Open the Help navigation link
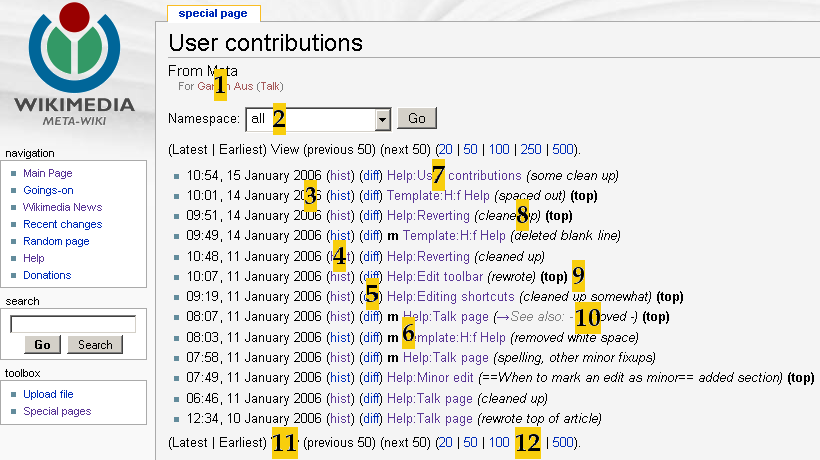Screen dimensions: 820x460 pyautogui.click(x=33, y=258)
